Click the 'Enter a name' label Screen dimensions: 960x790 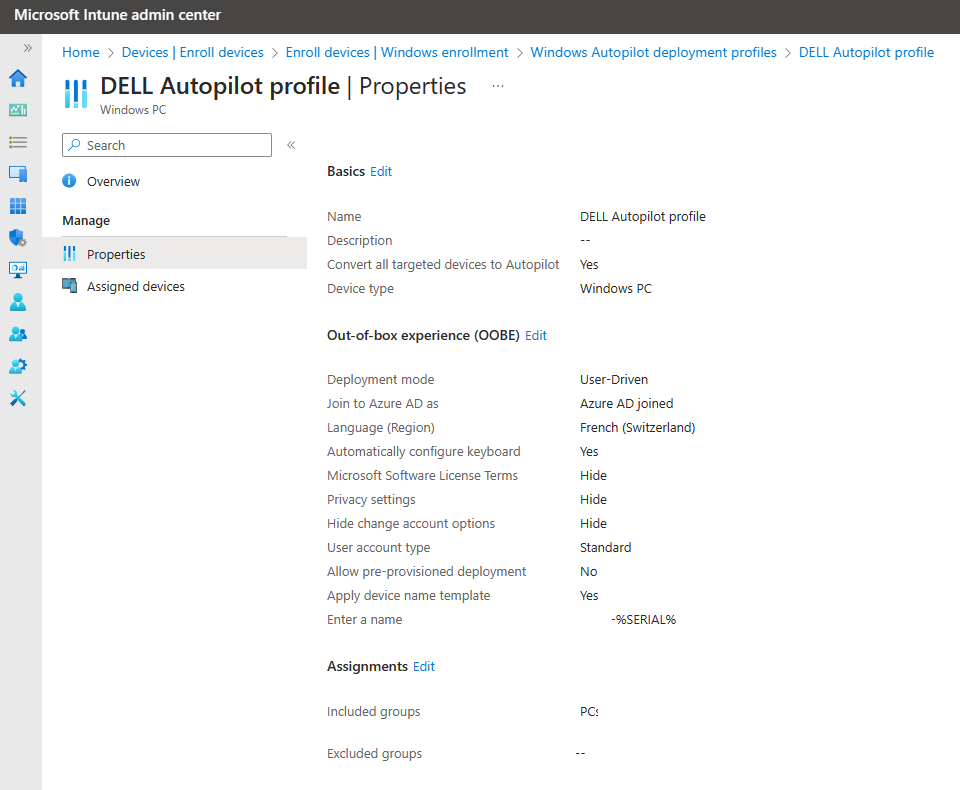(x=365, y=620)
